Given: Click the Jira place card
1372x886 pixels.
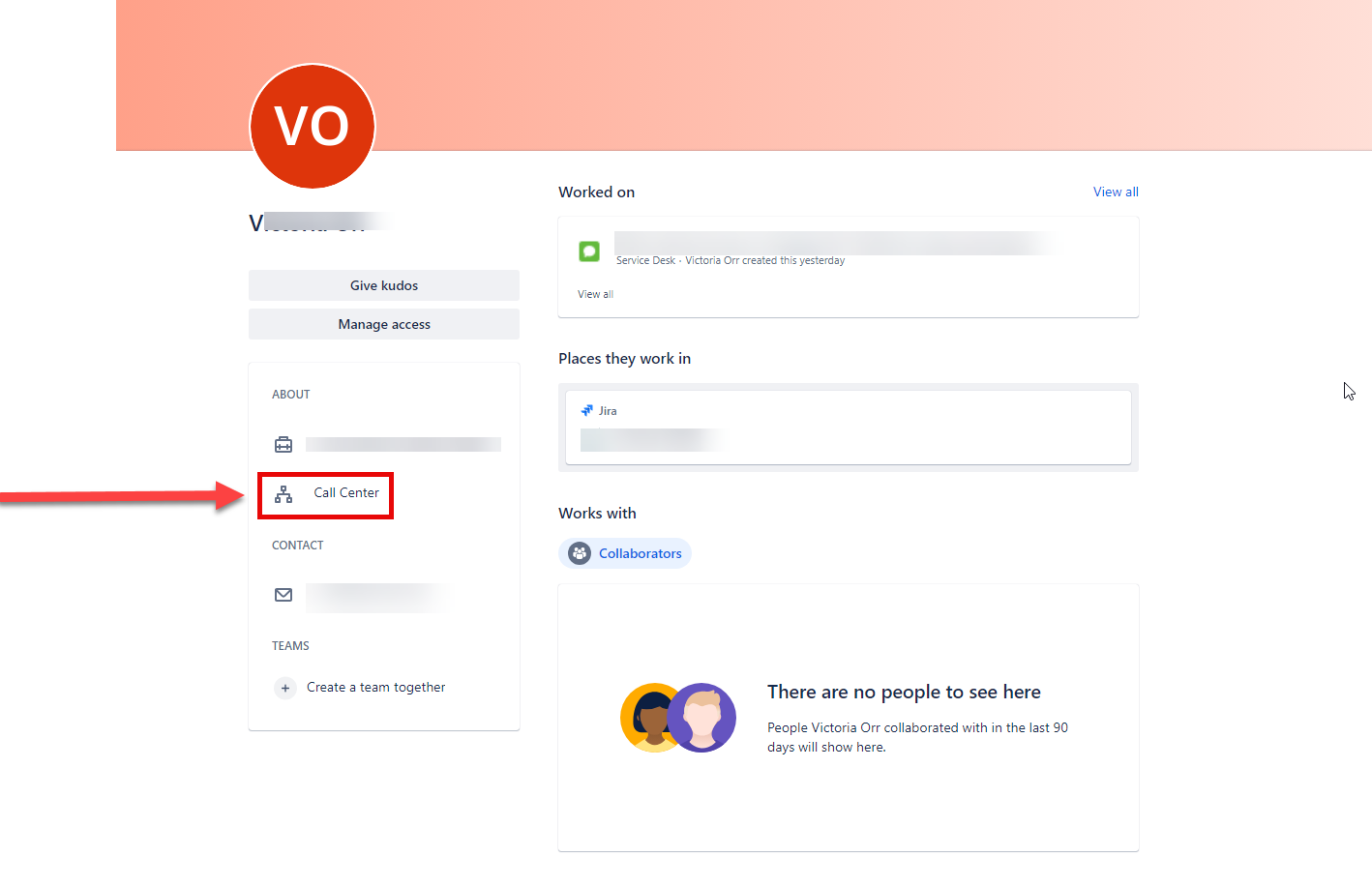Looking at the screenshot, I should tap(849, 428).
